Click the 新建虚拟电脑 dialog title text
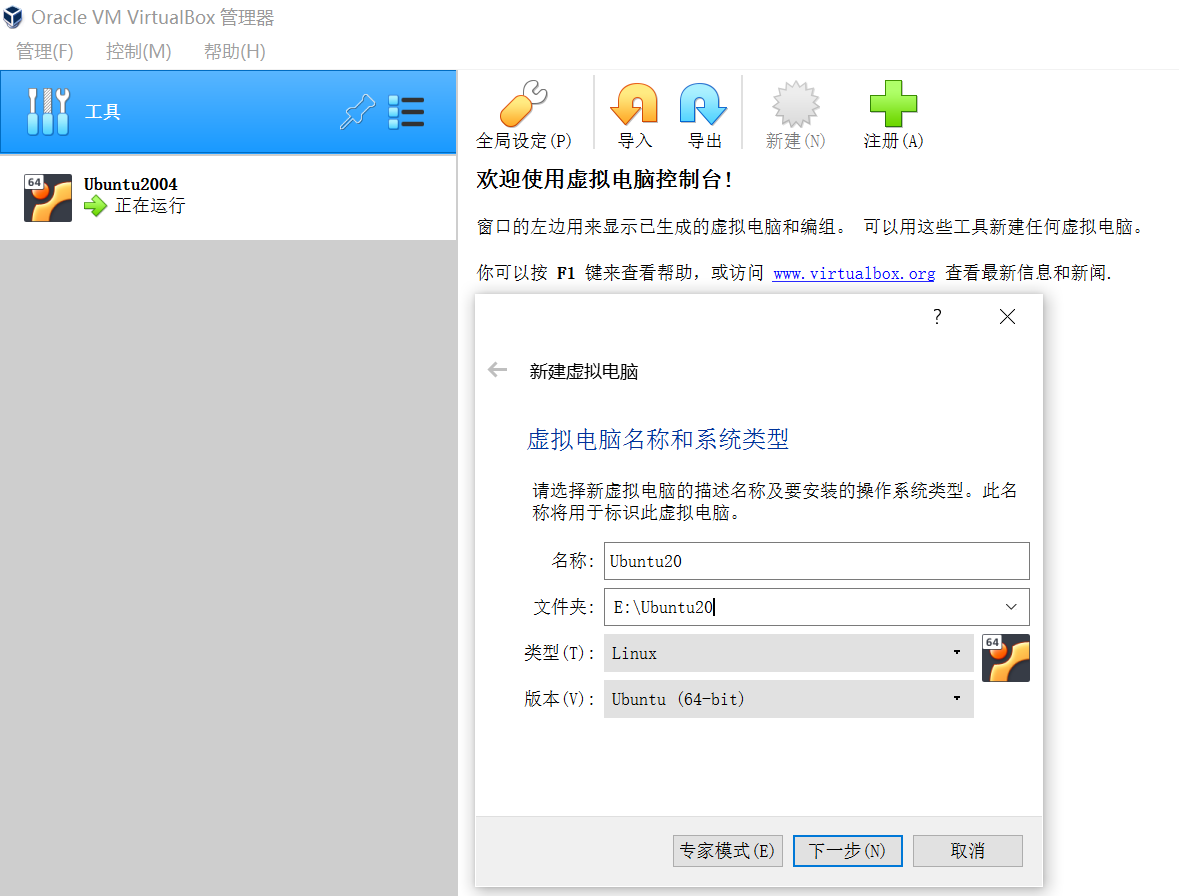 click(x=583, y=371)
